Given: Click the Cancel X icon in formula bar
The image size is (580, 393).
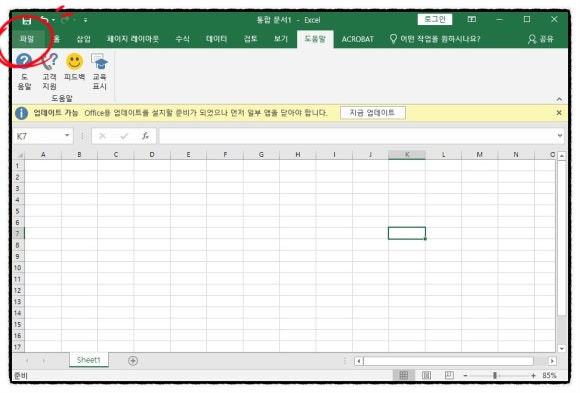Looking at the screenshot, I should pyautogui.click(x=102, y=136).
